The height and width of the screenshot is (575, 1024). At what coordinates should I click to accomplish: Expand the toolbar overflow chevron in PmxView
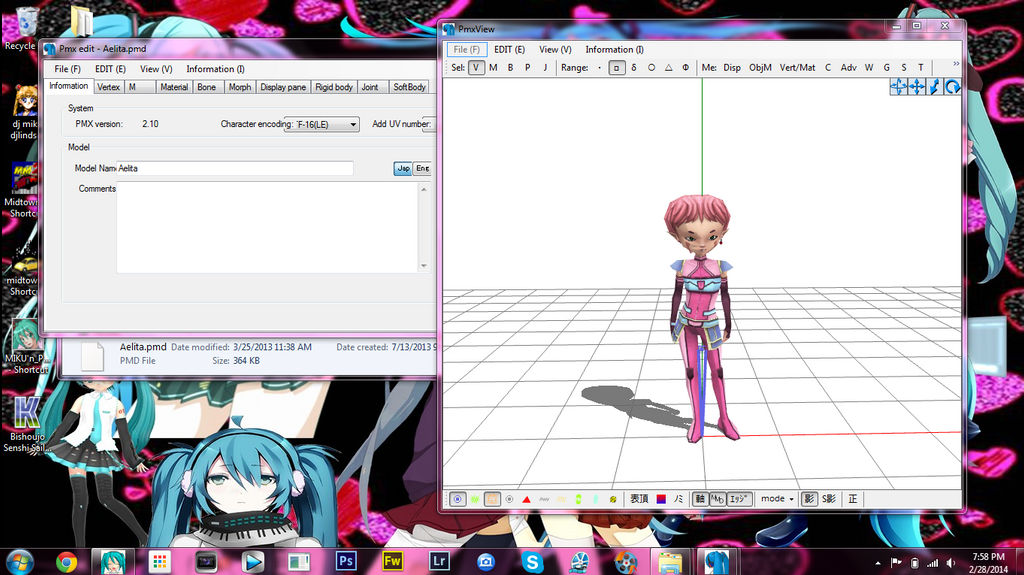pyautogui.click(x=956, y=64)
